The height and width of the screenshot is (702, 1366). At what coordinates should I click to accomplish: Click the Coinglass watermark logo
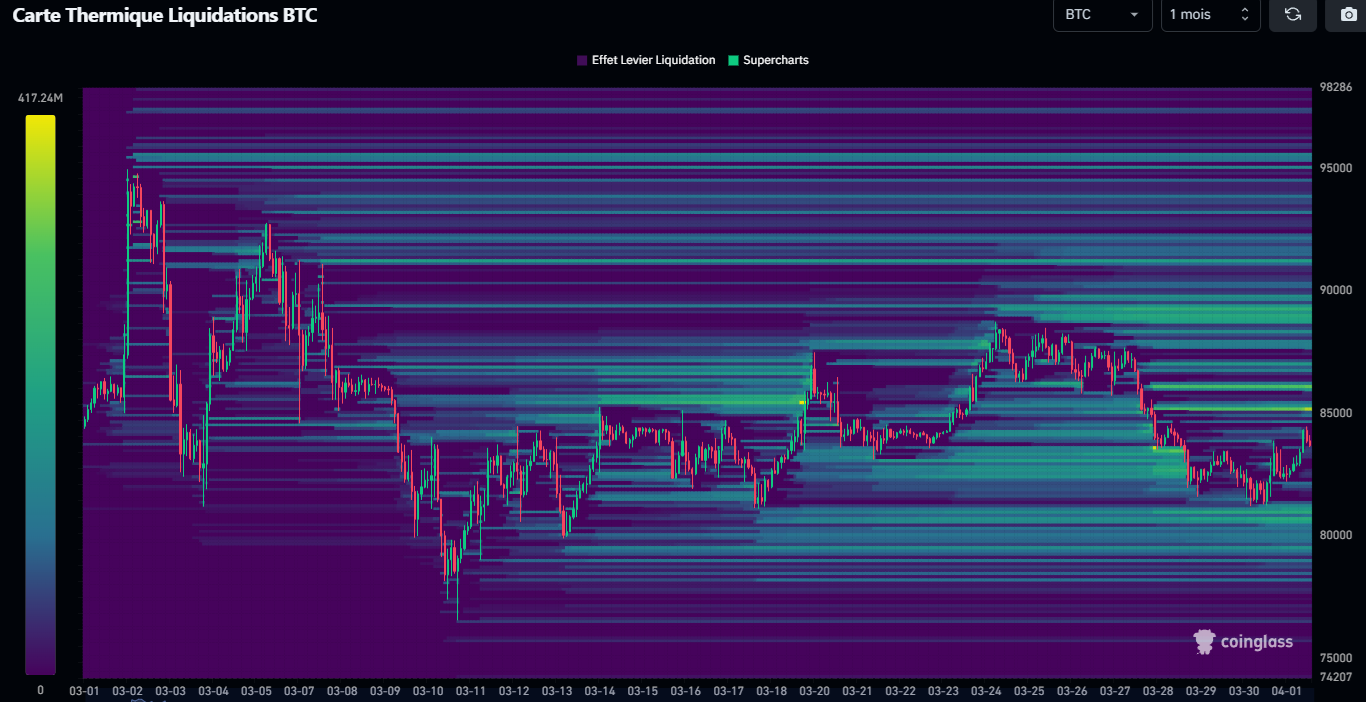tap(1243, 642)
